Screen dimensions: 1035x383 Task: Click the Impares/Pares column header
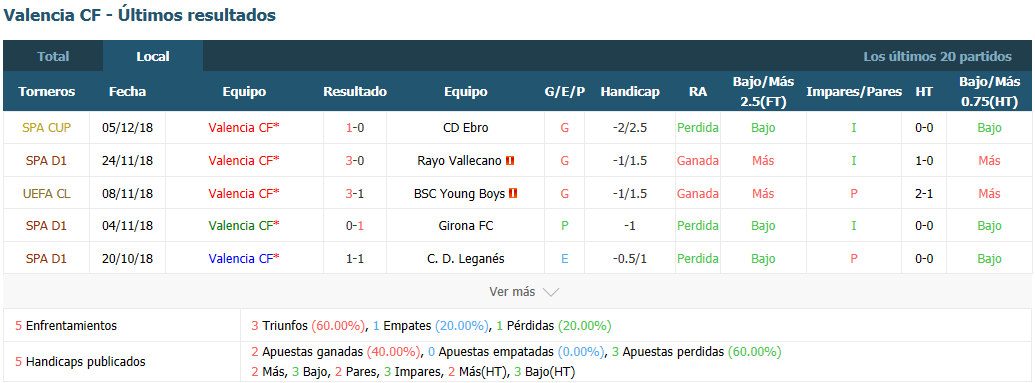tap(854, 92)
